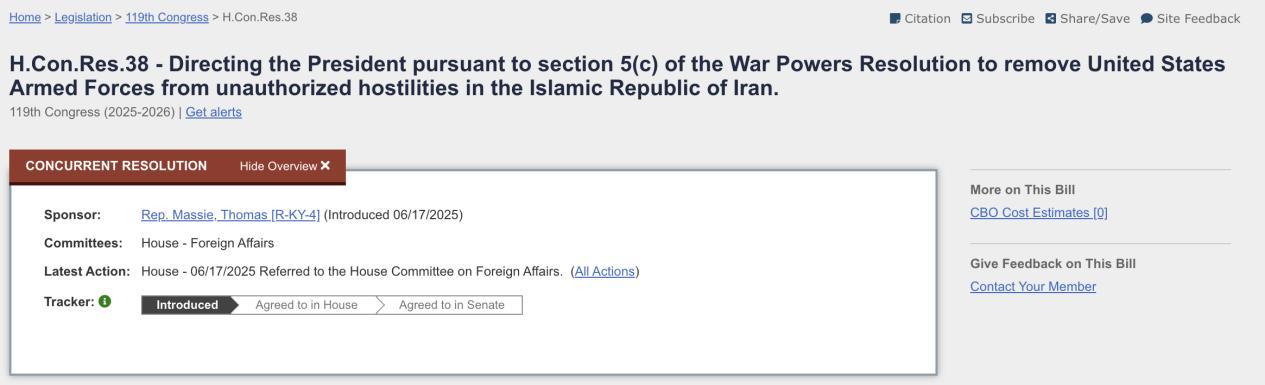Go to the Legislation breadcrumb
1265x385 pixels.
[83, 18]
